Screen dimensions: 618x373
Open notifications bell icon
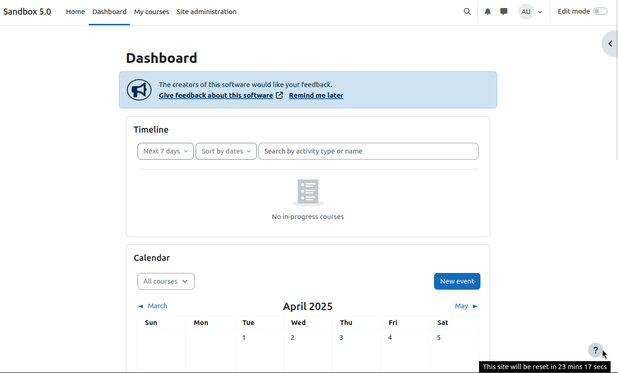point(488,11)
